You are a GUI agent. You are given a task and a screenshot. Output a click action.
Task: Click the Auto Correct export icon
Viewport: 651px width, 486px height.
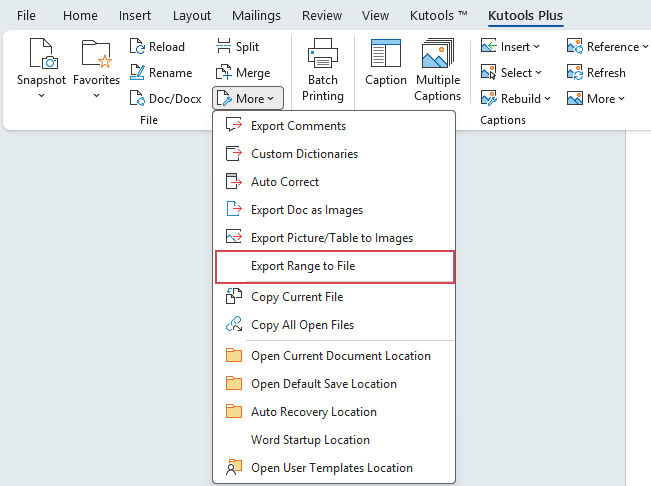click(234, 181)
